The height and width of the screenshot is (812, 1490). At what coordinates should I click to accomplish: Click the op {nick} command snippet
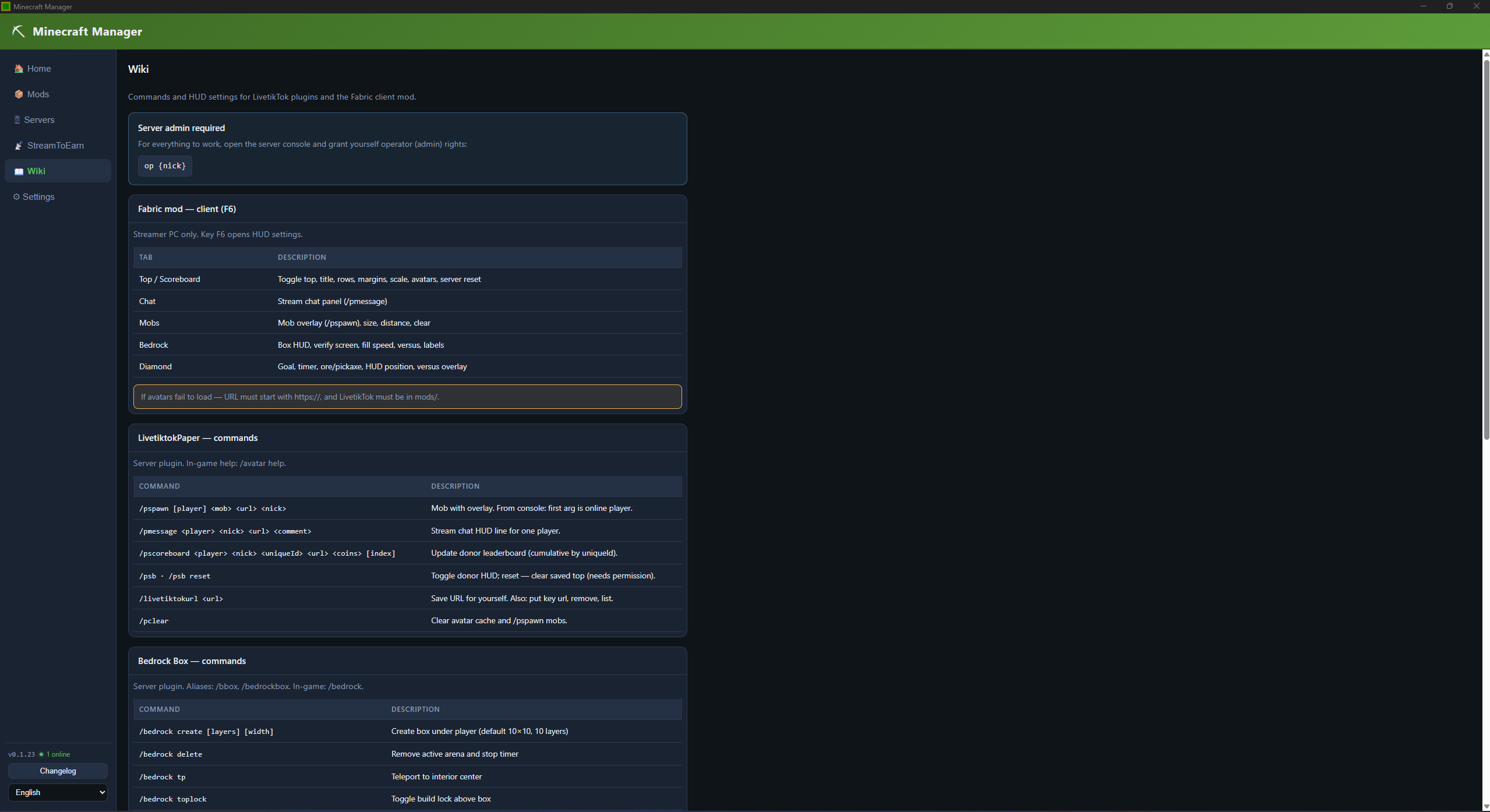[165, 166]
